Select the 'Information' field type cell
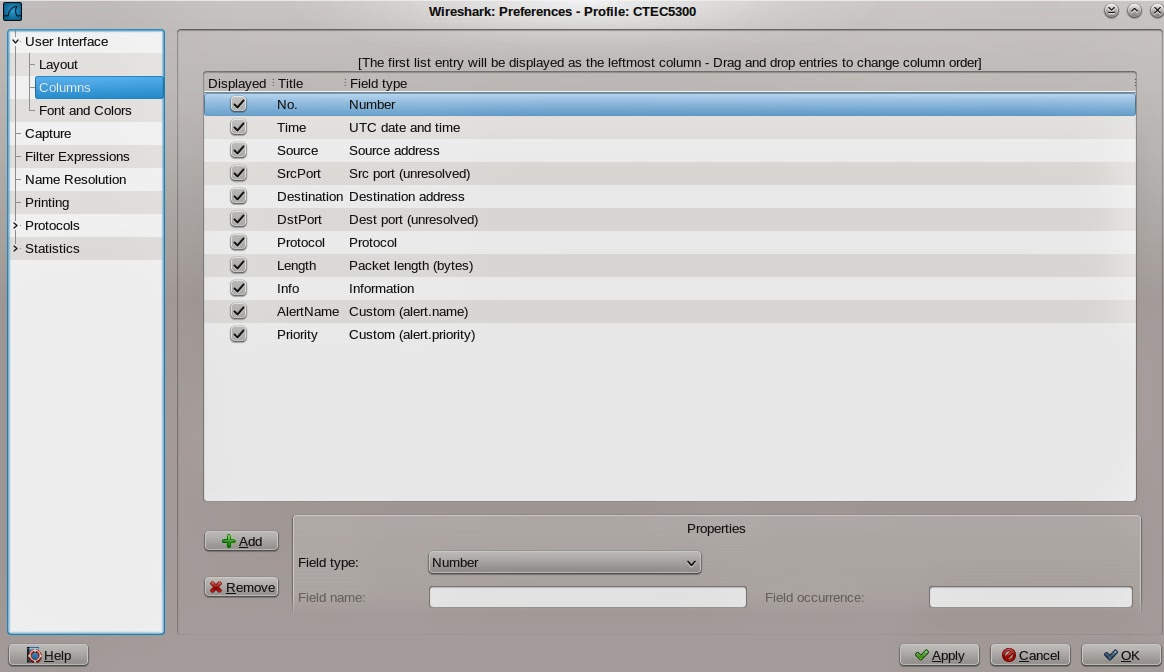This screenshot has height=672, width=1164. pyautogui.click(x=382, y=289)
